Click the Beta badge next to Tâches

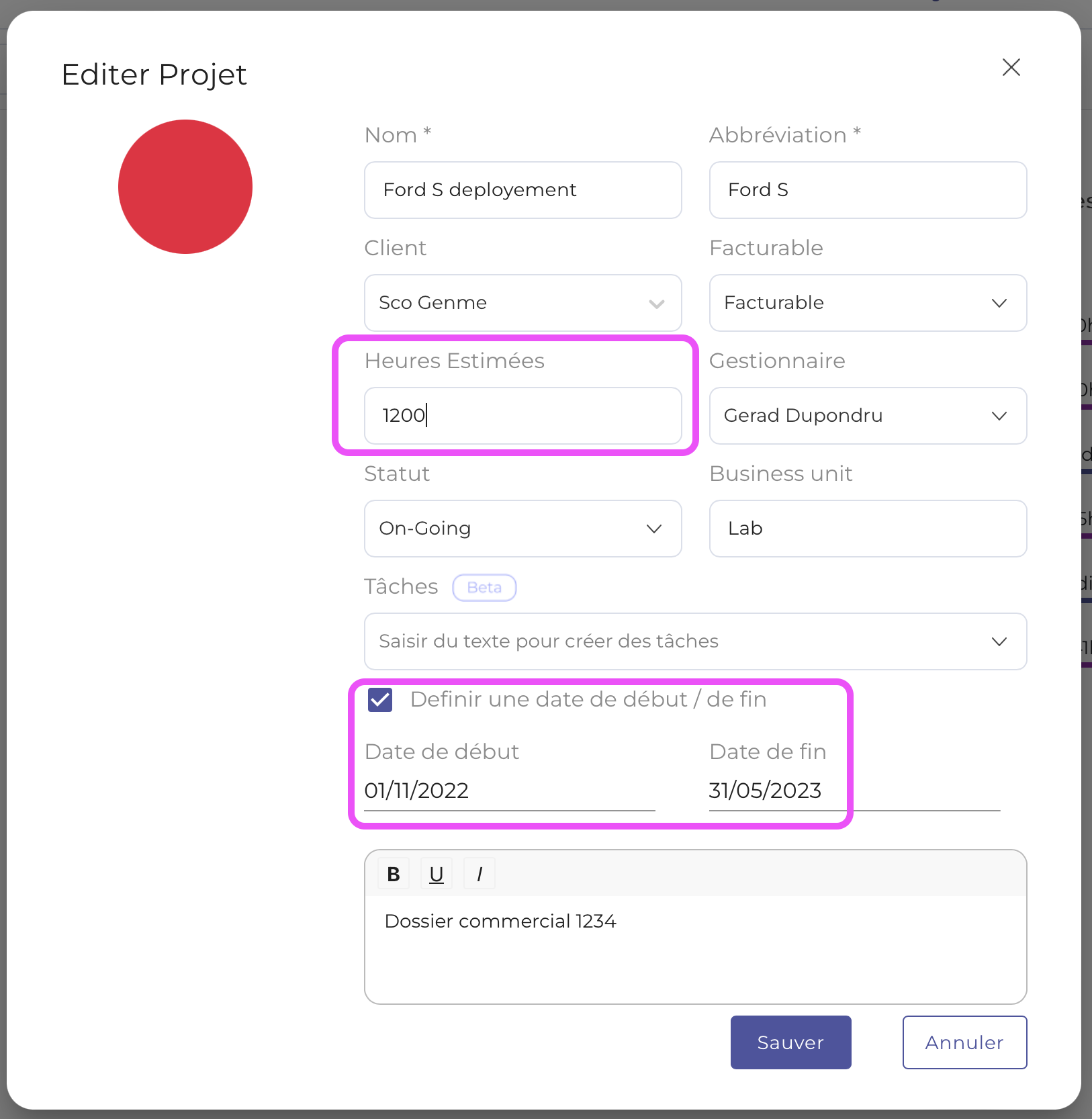tap(484, 587)
